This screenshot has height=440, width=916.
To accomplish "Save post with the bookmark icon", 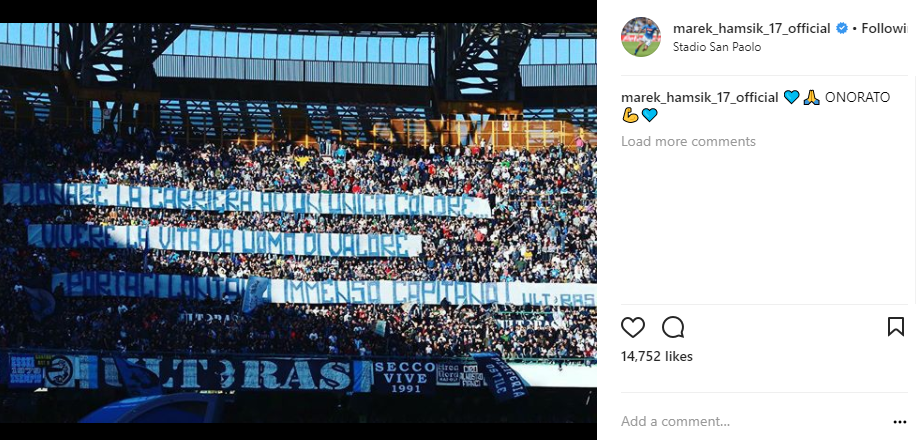I will click(896, 327).
